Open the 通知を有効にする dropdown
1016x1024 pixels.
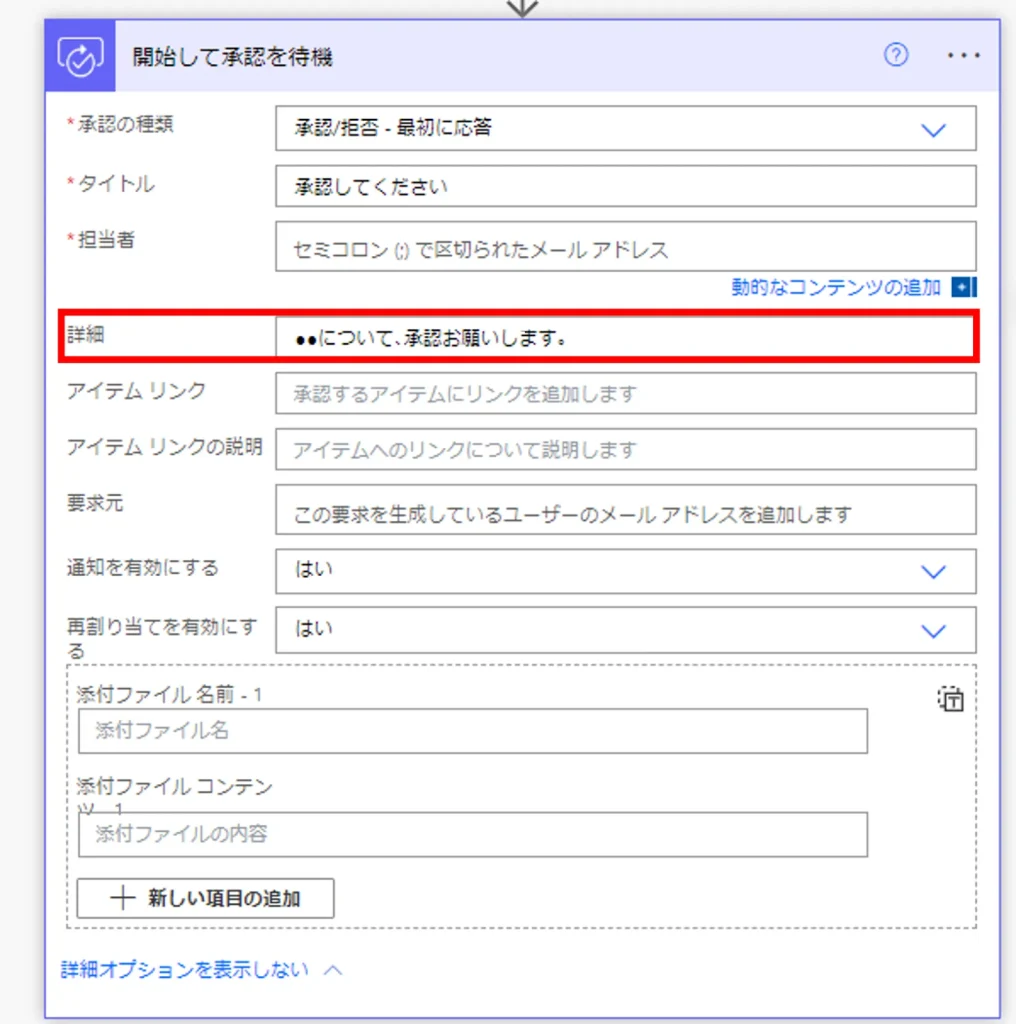(932, 571)
